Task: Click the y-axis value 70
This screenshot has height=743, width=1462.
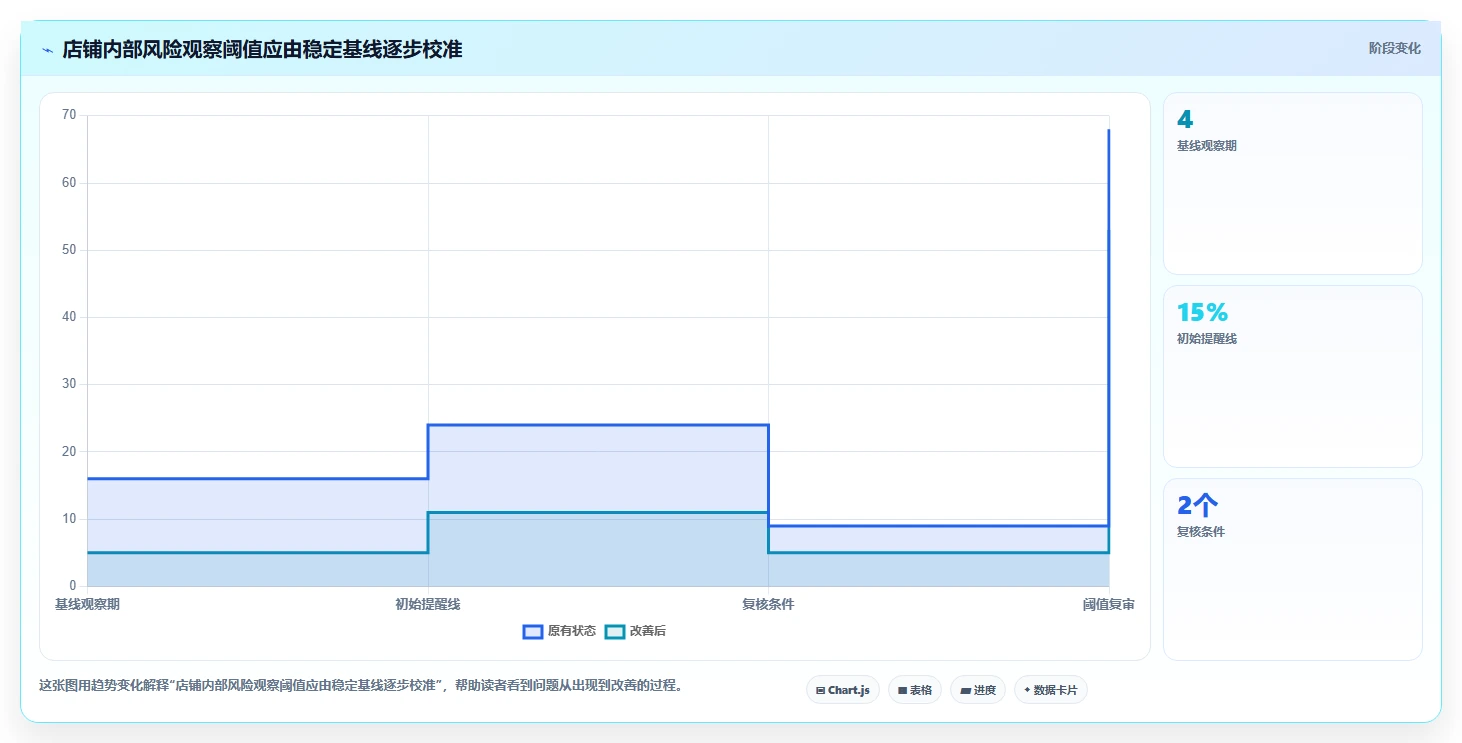Action: point(69,115)
